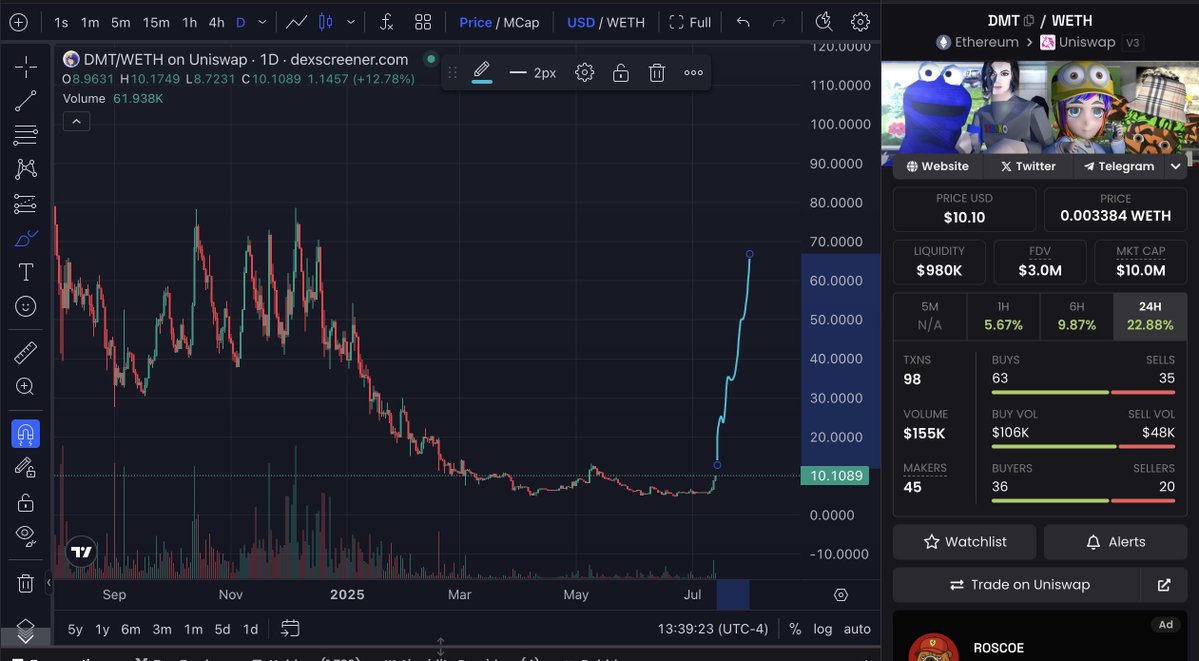Set the range to 5y
1199x661 pixels.
[x=75, y=629]
